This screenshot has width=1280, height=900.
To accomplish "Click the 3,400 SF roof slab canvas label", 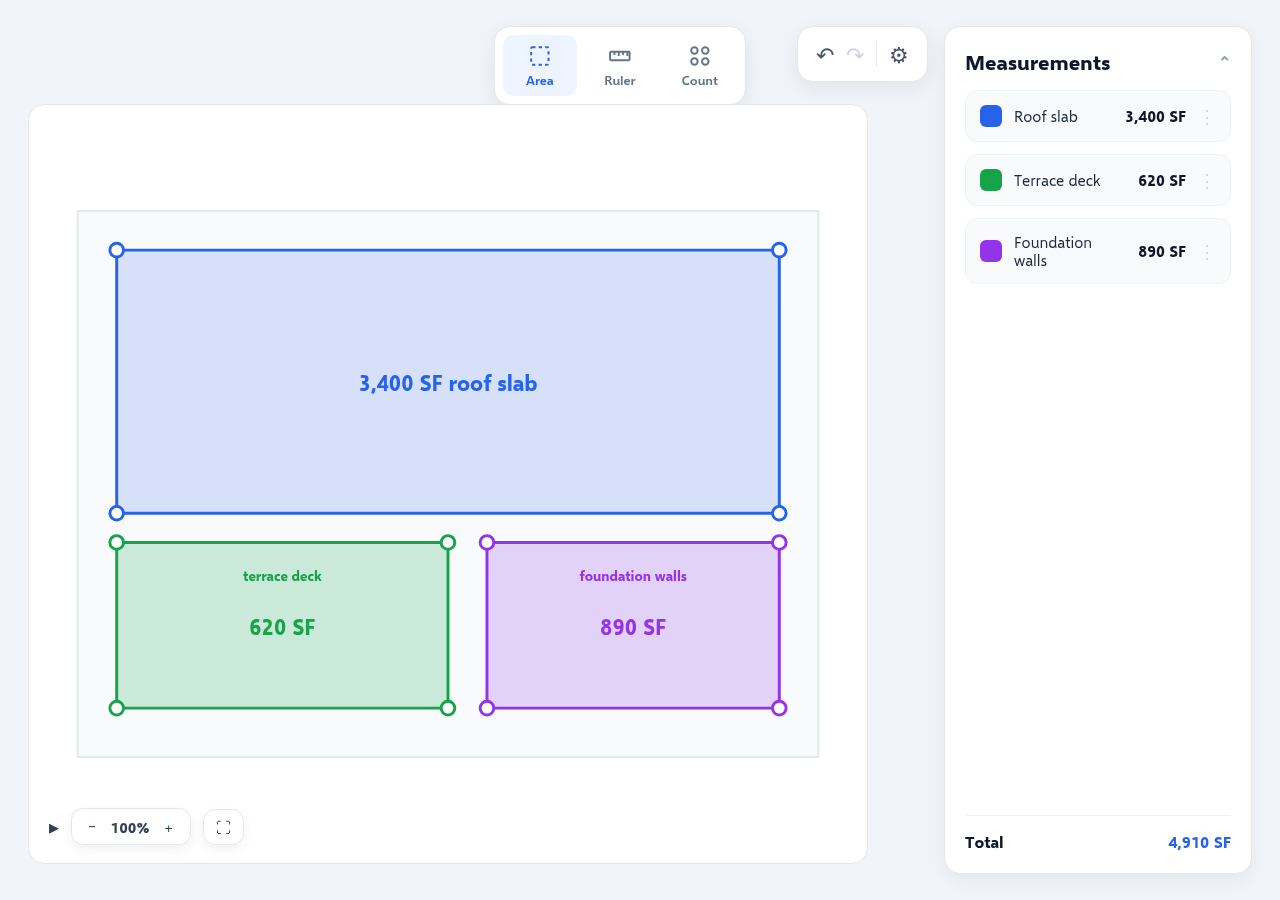I will (x=448, y=383).
